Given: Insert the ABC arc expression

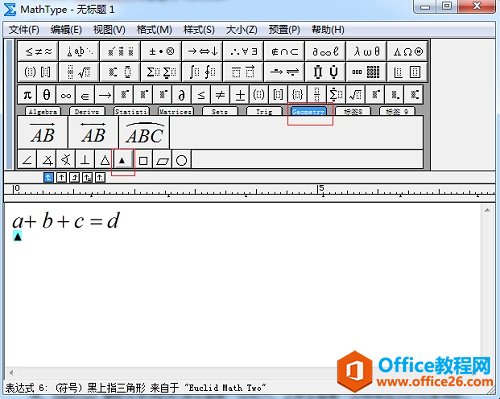Looking at the screenshot, I should 144,132.
